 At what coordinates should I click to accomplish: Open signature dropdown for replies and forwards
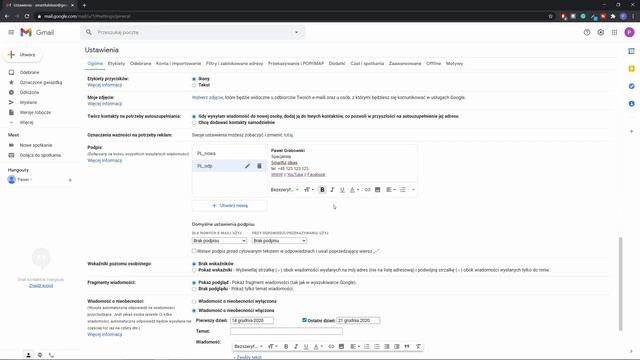pos(279,241)
